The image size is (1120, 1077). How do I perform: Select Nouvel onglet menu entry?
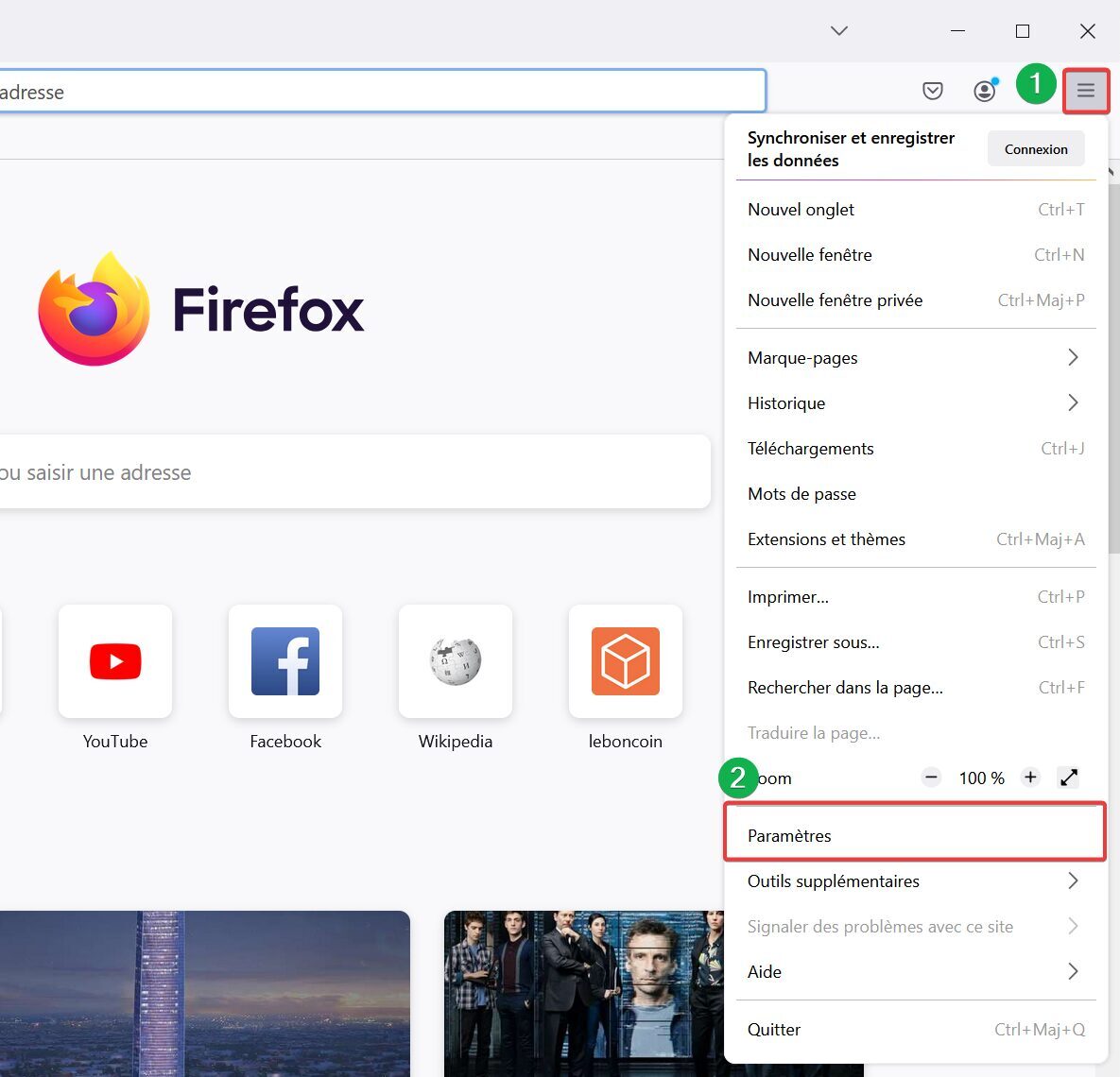[916, 209]
